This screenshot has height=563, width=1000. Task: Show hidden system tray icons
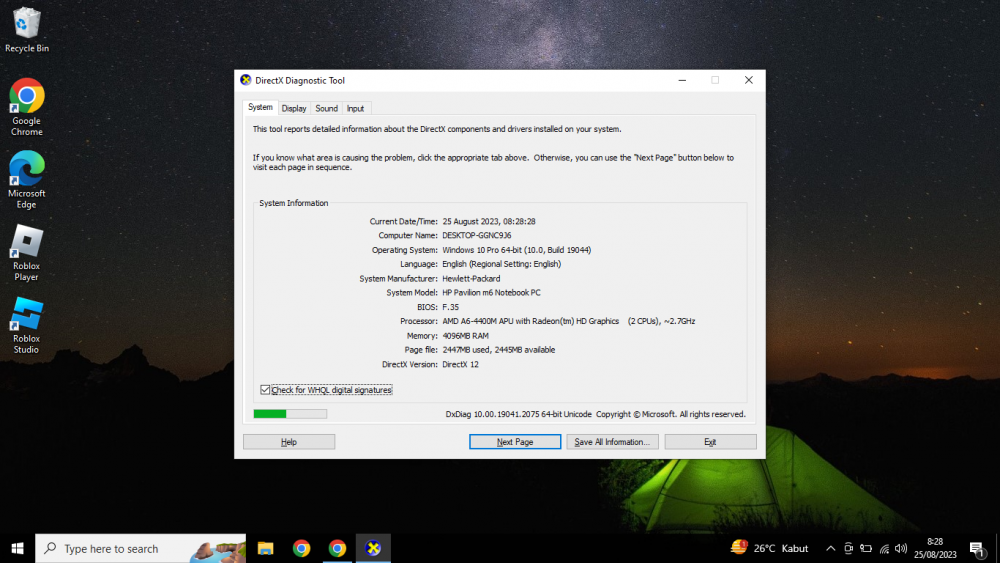pyautogui.click(x=830, y=548)
